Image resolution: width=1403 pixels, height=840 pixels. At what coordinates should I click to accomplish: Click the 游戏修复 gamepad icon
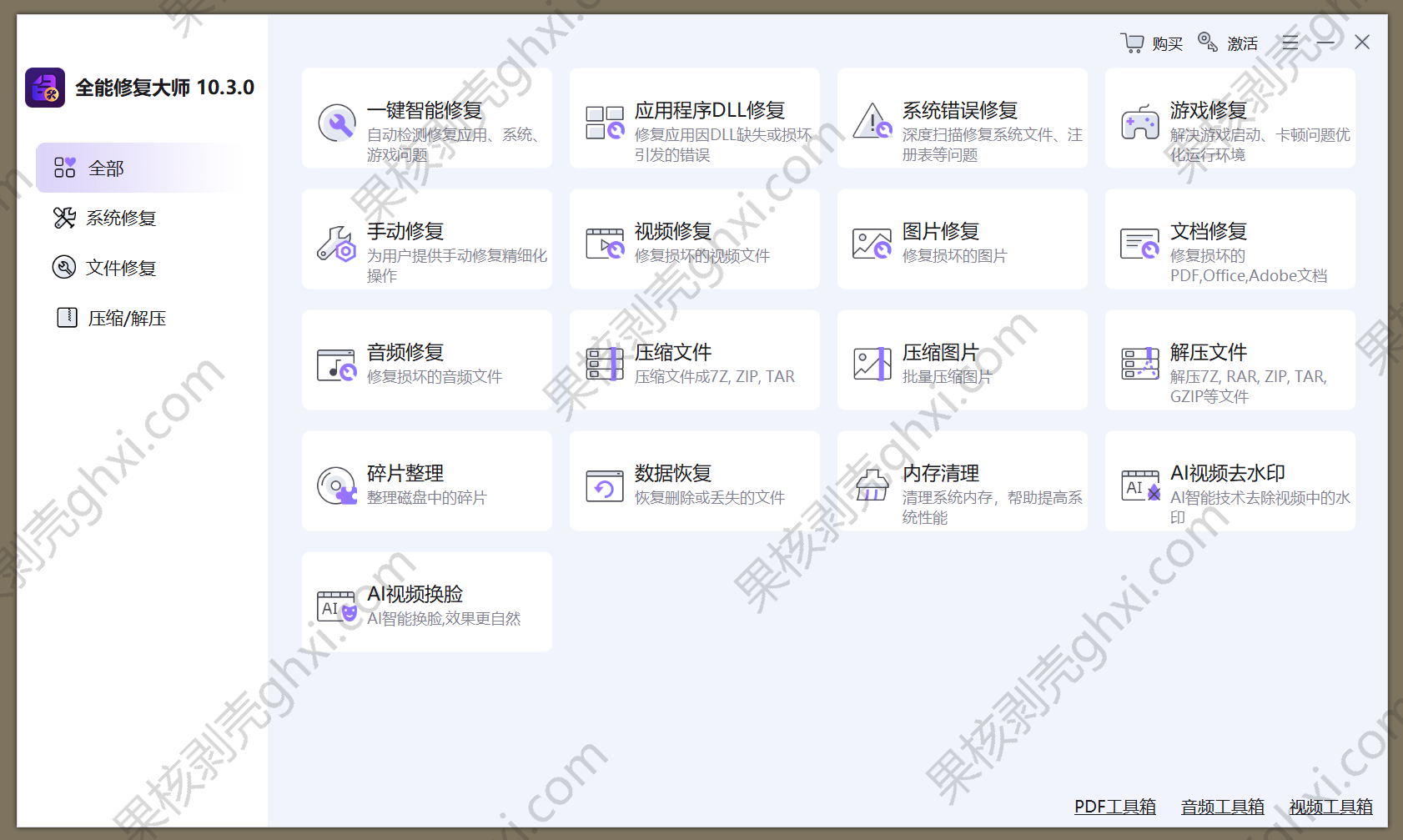pyautogui.click(x=1140, y=123)
